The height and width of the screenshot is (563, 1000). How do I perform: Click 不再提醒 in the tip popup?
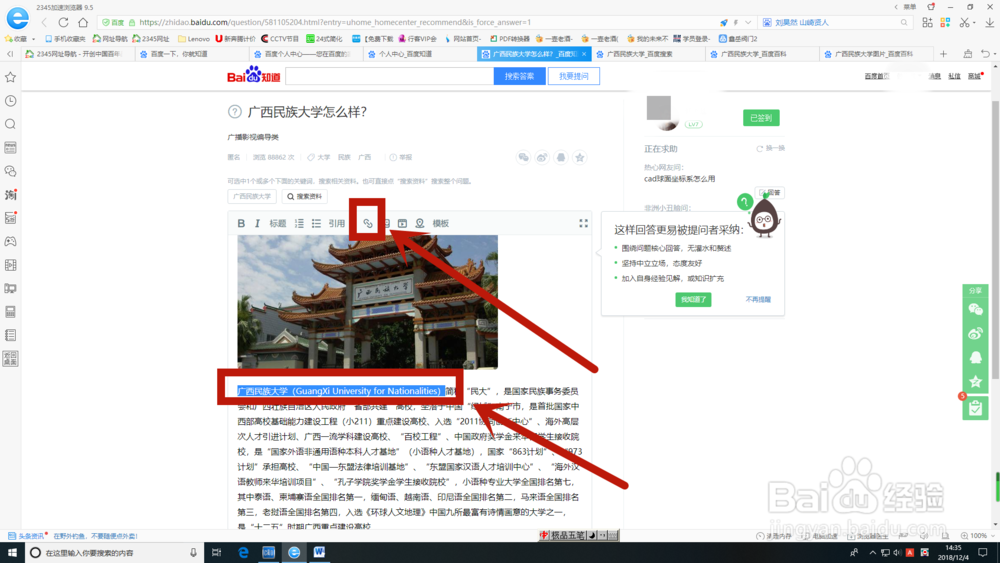(x=758, y=299)
